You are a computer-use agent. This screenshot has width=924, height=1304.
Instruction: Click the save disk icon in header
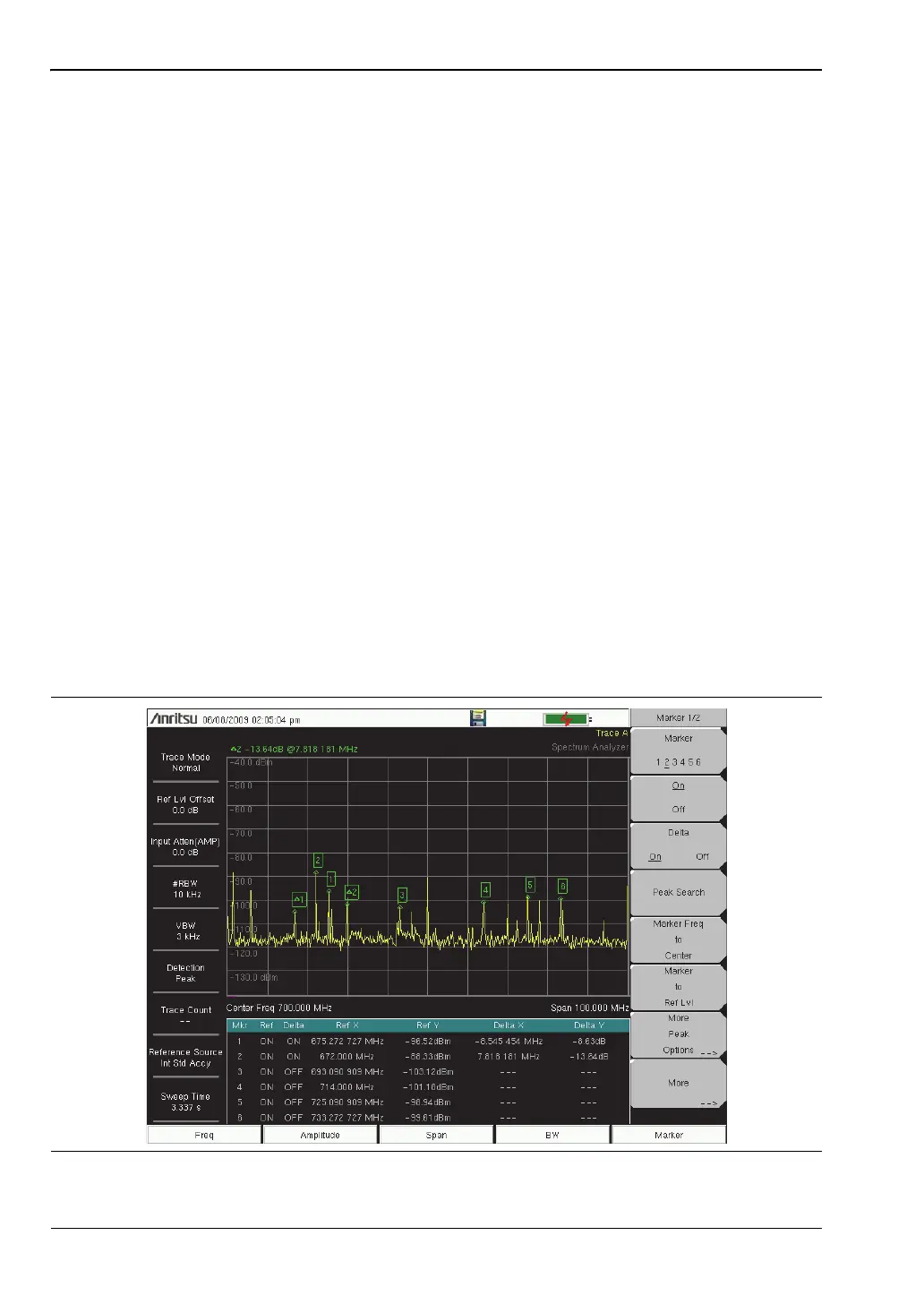coord(479,718)
